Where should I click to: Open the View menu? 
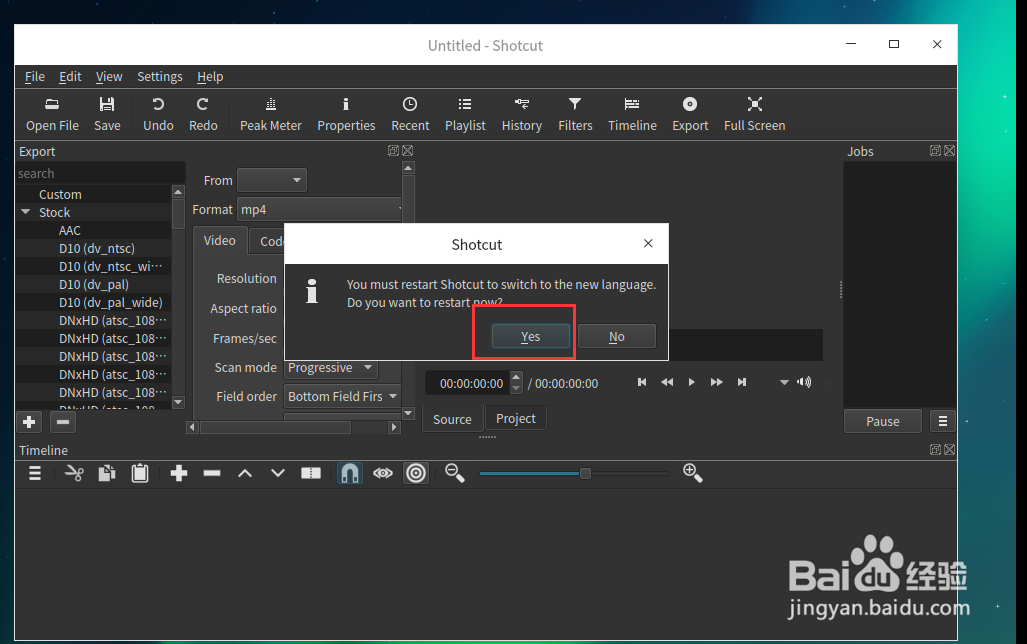[109, 77]
